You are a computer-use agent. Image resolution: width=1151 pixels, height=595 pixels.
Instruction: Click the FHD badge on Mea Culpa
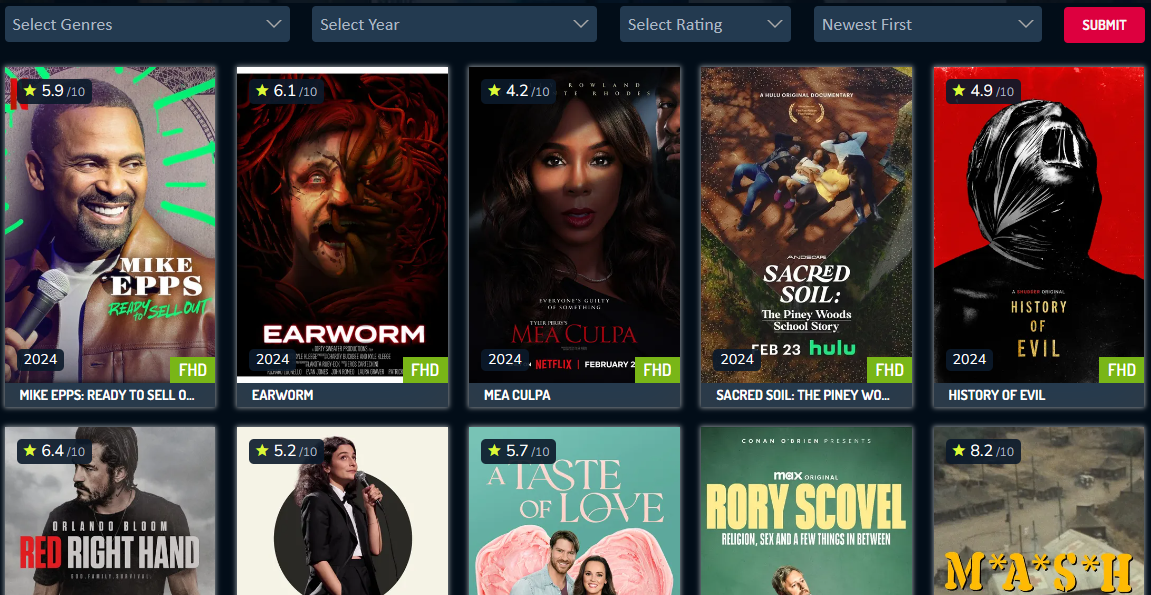(x=657, y=370)
